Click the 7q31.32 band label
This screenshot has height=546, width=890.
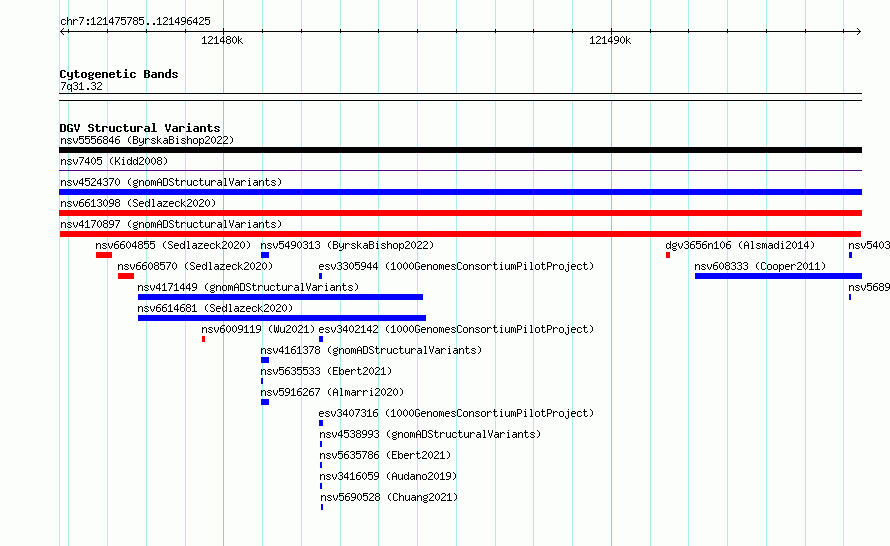pos(81,86)
